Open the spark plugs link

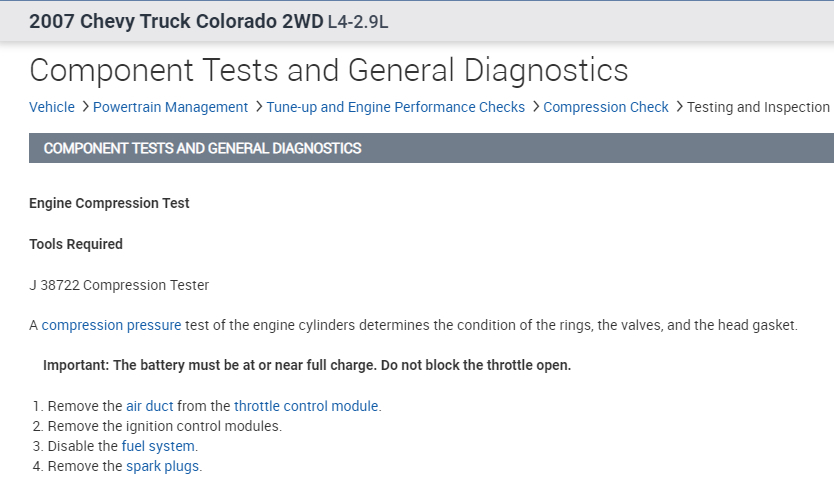pyautogui.click(x=163, y=466)
